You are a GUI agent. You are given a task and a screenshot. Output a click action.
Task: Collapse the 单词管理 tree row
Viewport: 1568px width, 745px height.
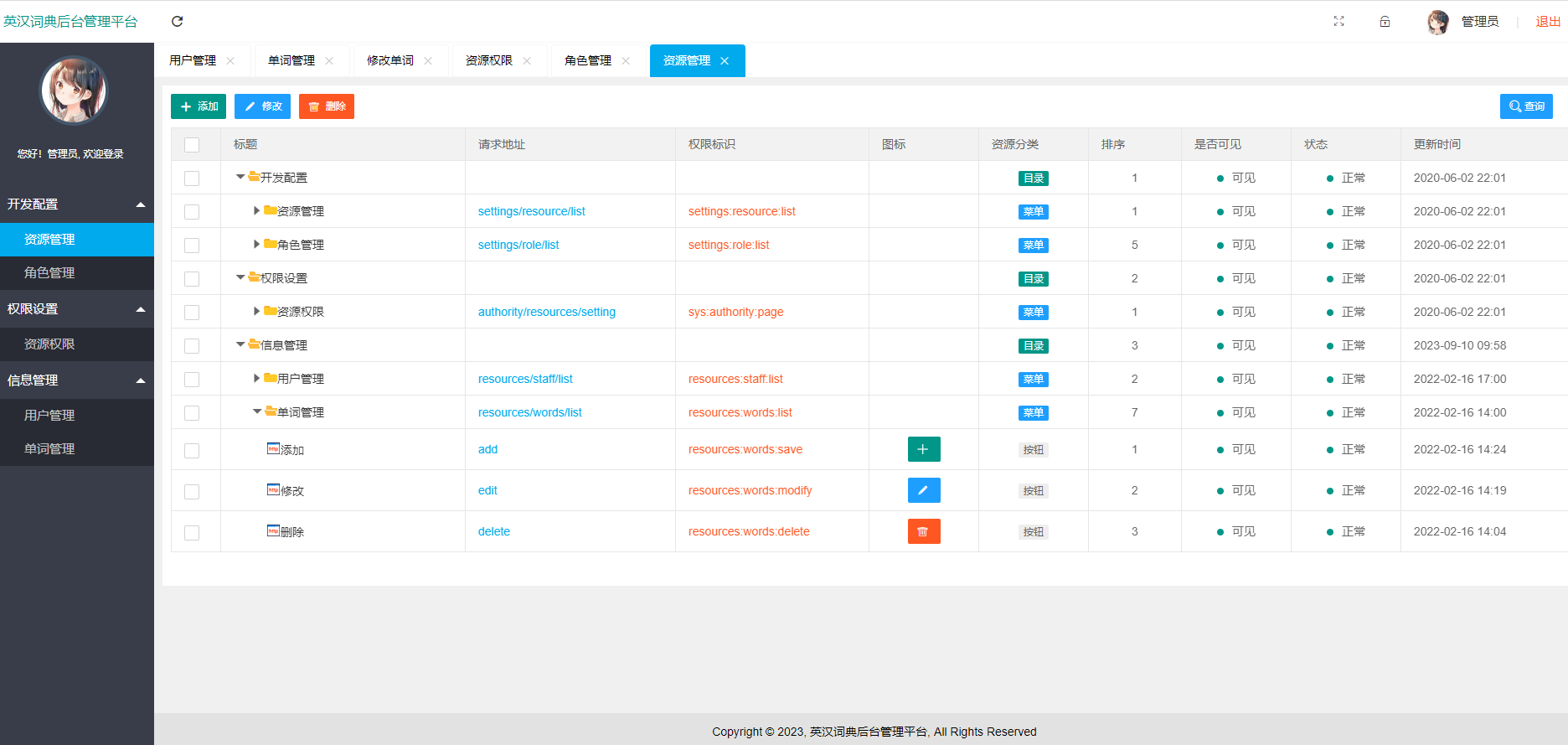257,411
